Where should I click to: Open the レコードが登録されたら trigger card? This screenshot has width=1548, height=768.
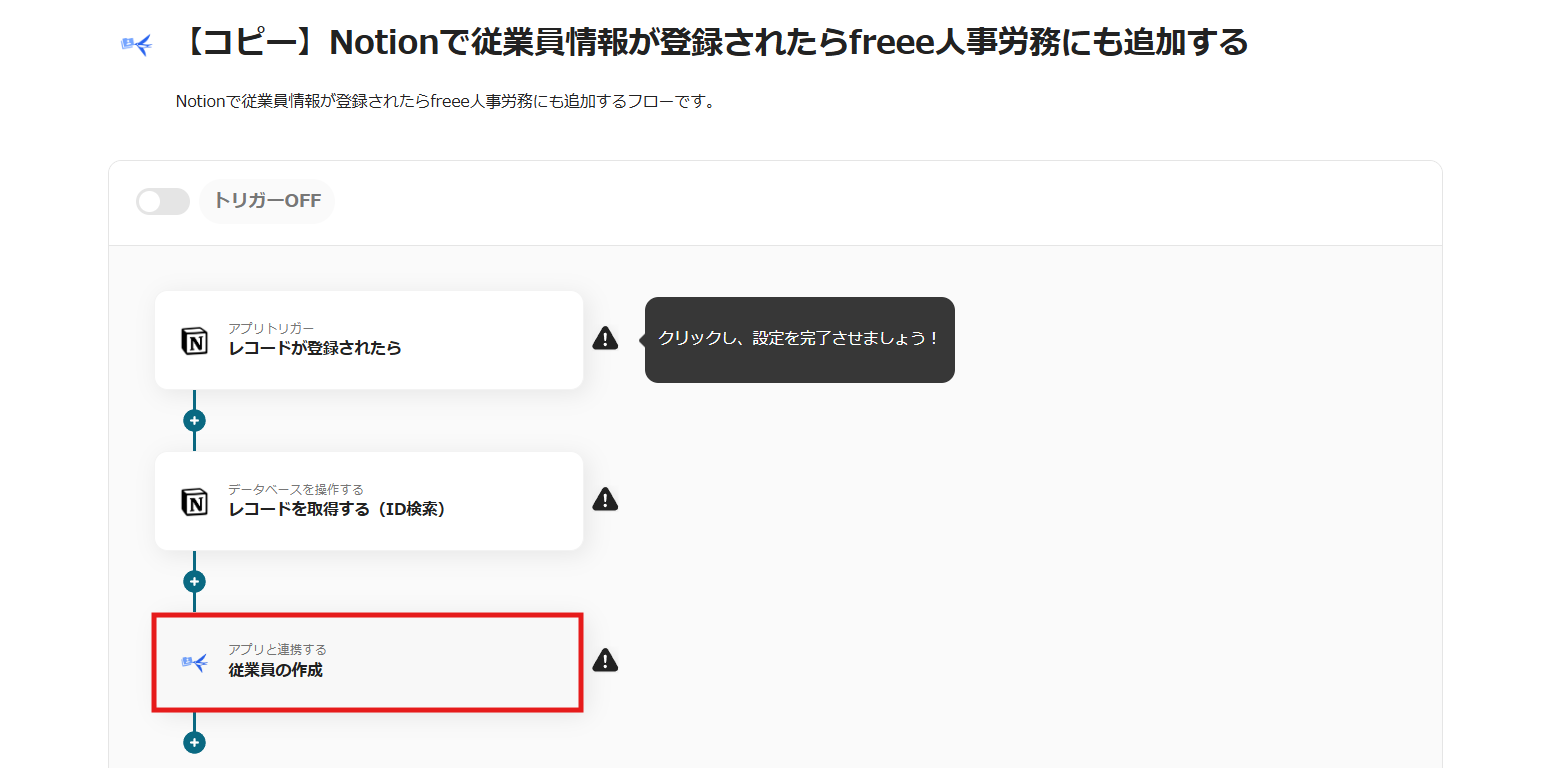(x=369, y=340)
